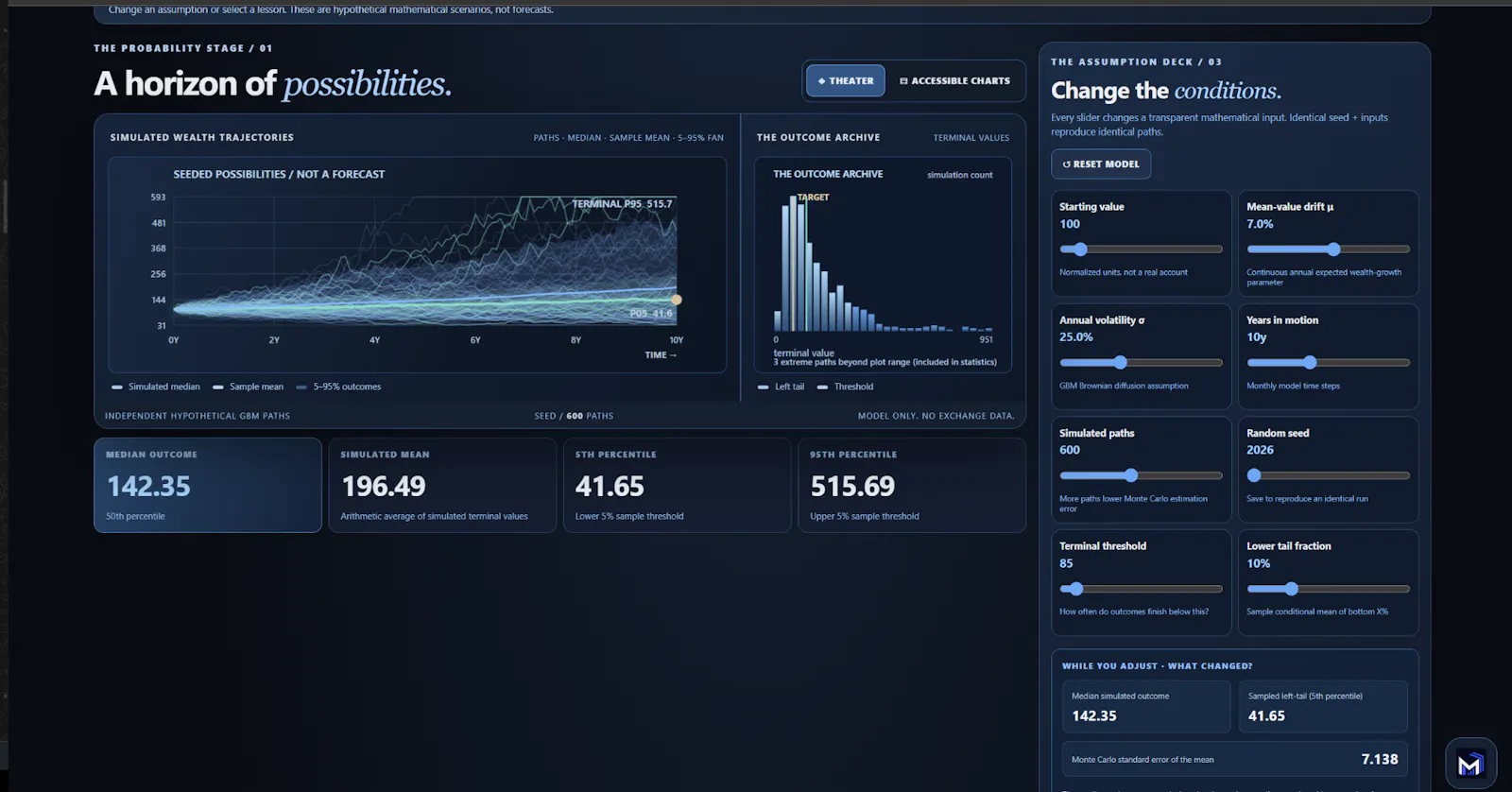Adjust the Starting value slider
Image resolution: width=1512 pixels, height=792 pixels.
point(1141,250)
